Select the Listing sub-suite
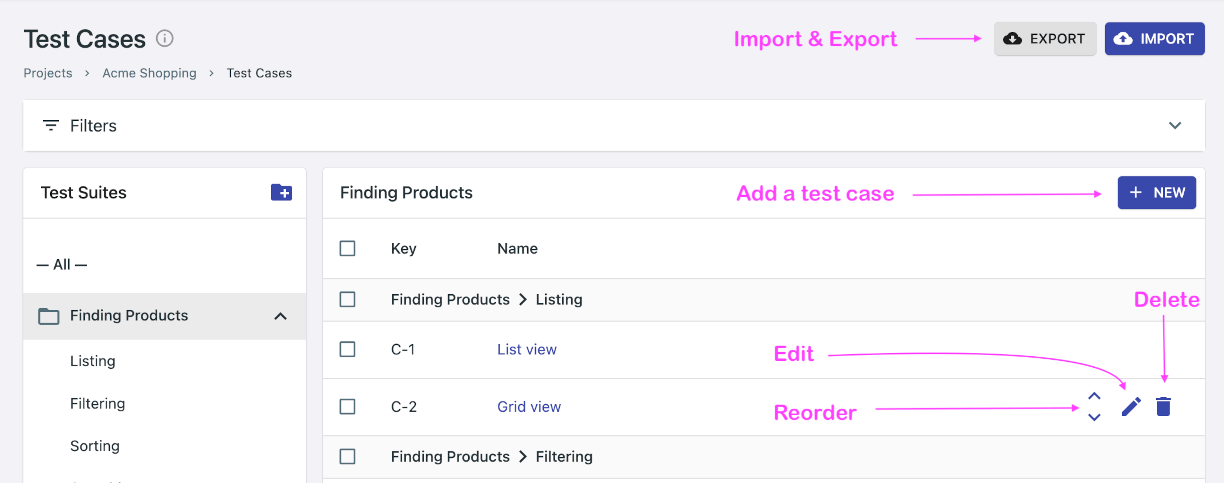Viewport: 1224px width, 483px height. (x=93, y=361)
